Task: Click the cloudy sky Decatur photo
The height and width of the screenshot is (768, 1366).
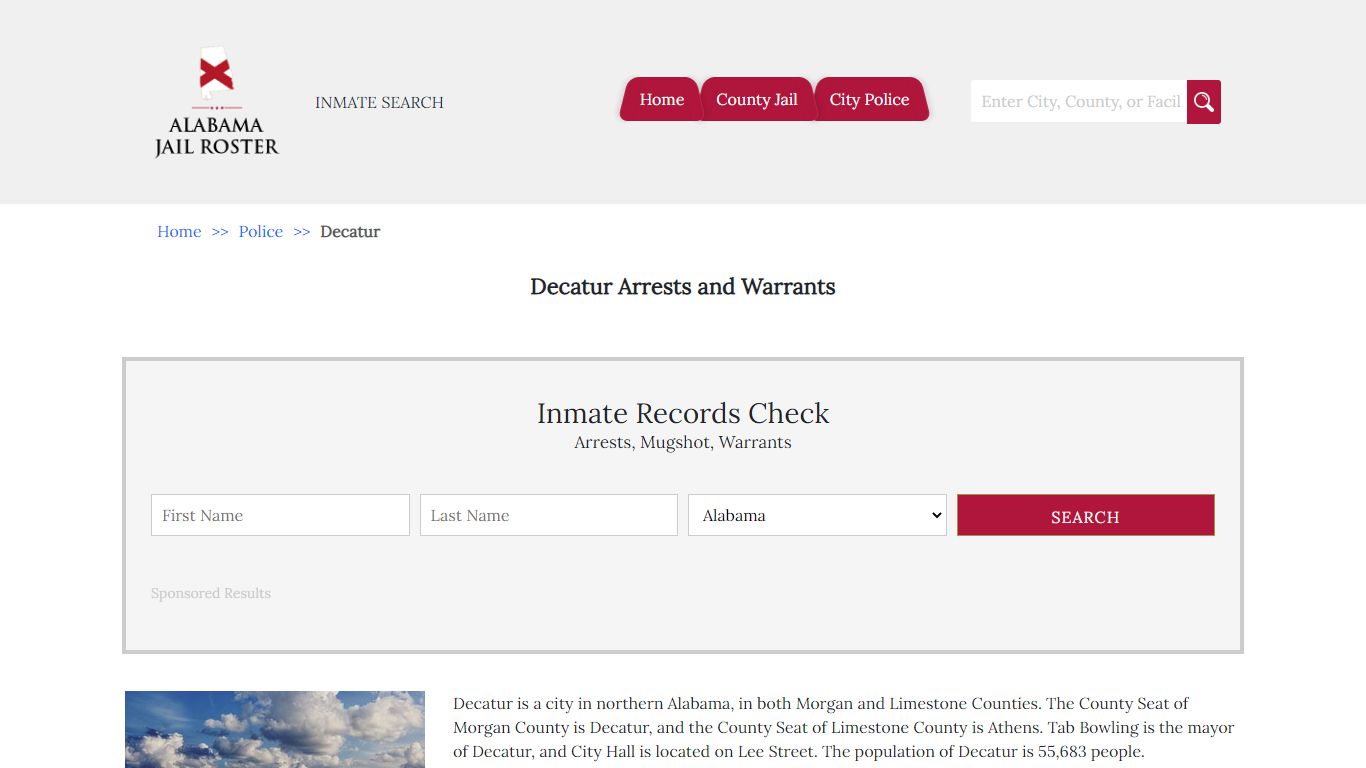Action: [x=275, y=729]
